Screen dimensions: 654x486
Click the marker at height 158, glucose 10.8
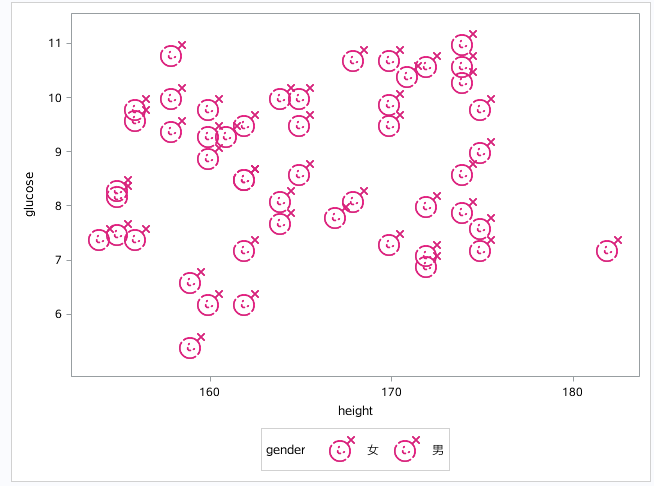click(171, 55)
